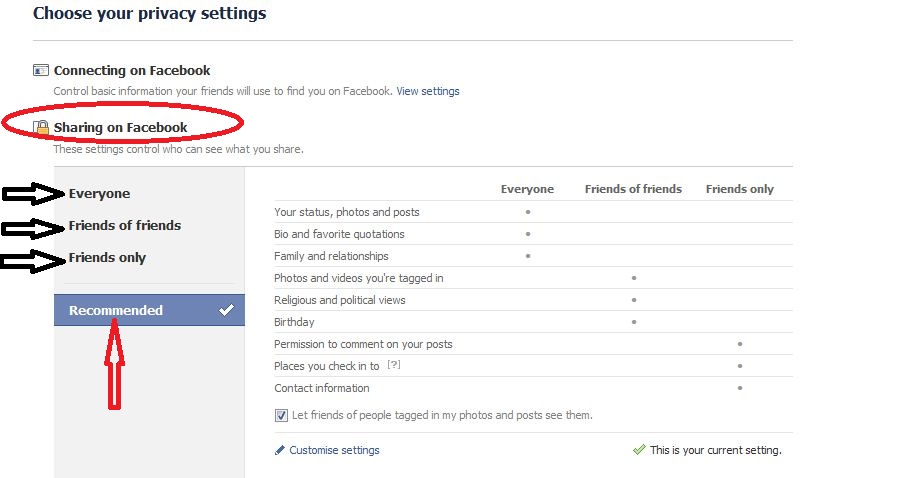Screen dimensions: 898x478
Task: Click the dot for Your status under Everyone
Action: click(x=527, y=212)
